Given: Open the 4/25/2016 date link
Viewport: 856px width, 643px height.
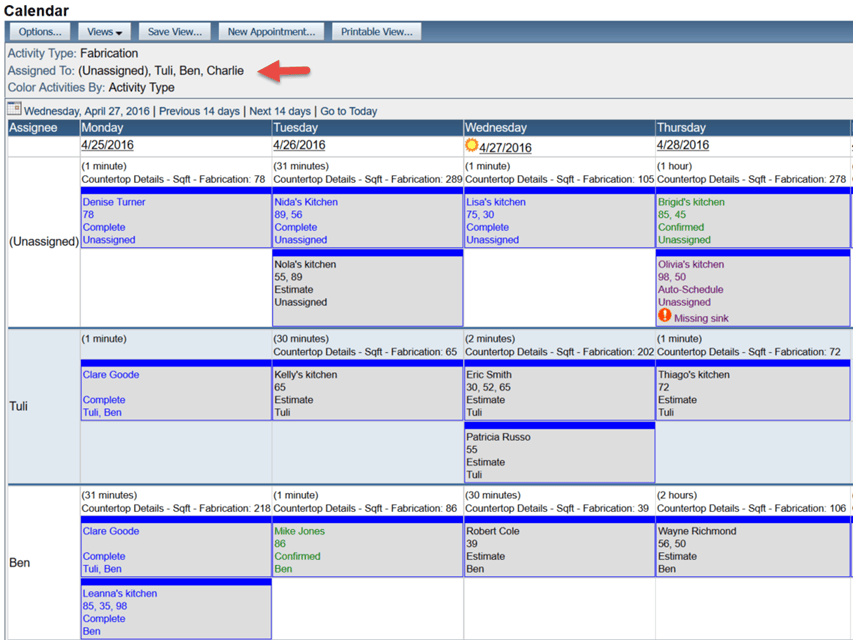Looking at the screenshot, I should coord(108,145).
